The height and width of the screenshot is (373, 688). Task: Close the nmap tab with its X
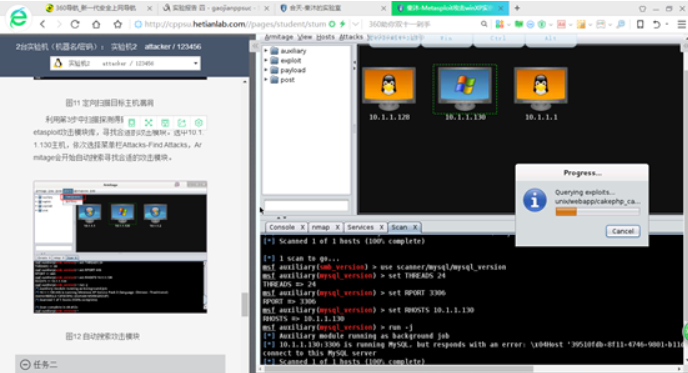(x=337, y=227)
